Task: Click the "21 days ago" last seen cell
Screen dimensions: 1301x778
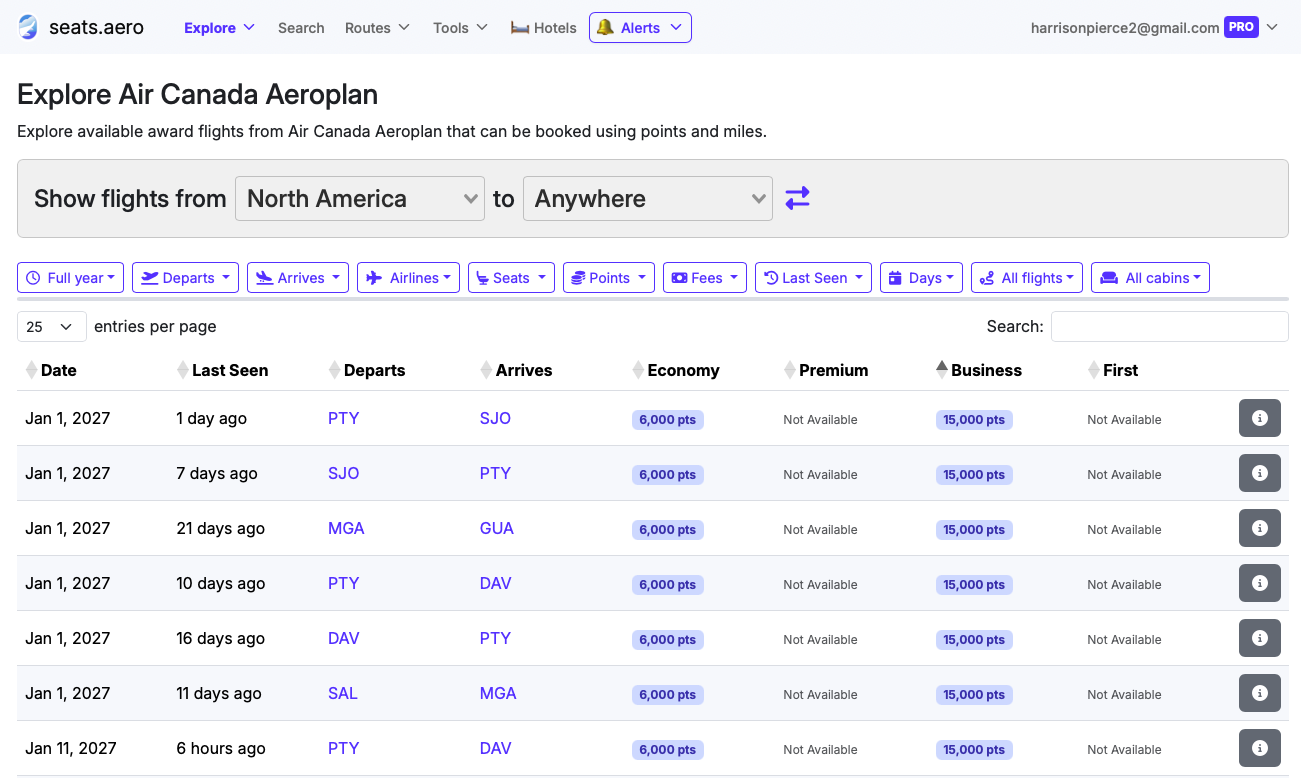Action: (x=221, y=528)
